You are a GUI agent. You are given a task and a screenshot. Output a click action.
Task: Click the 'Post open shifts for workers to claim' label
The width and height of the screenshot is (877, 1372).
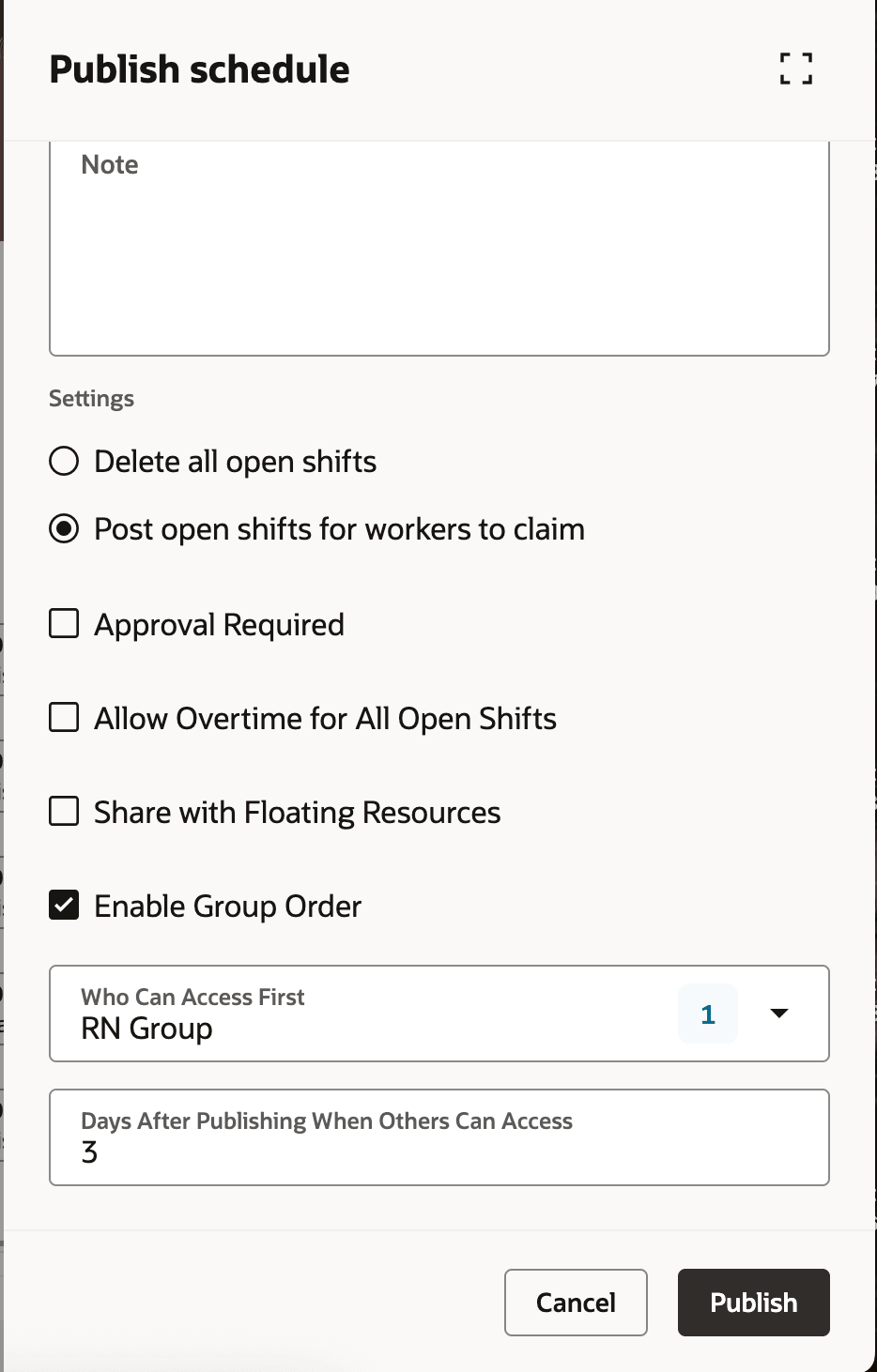[339, 529]
